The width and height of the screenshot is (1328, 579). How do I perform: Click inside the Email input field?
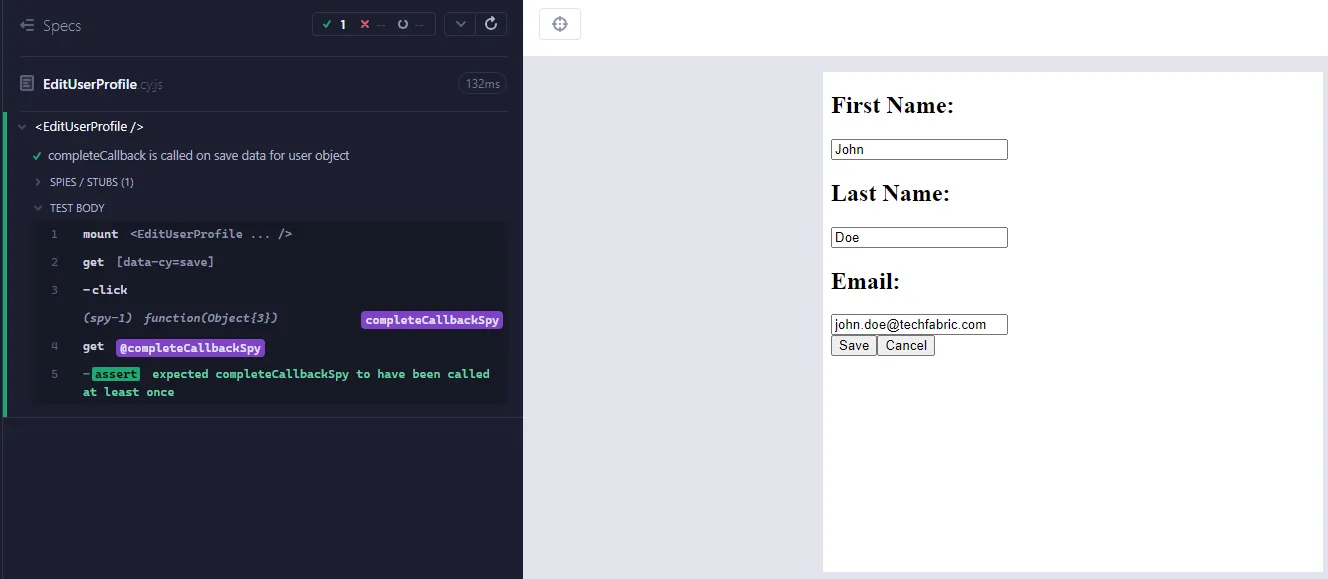[x=918, y=323]
